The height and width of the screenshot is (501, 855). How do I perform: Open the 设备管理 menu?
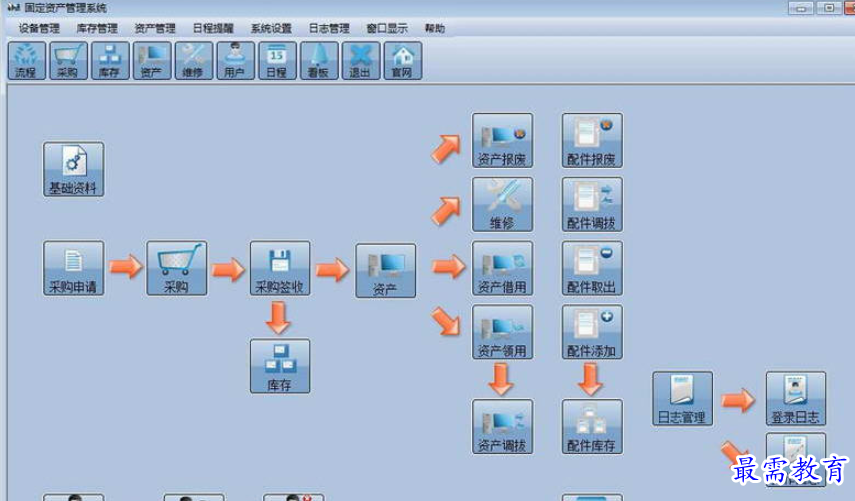(39, 28)
